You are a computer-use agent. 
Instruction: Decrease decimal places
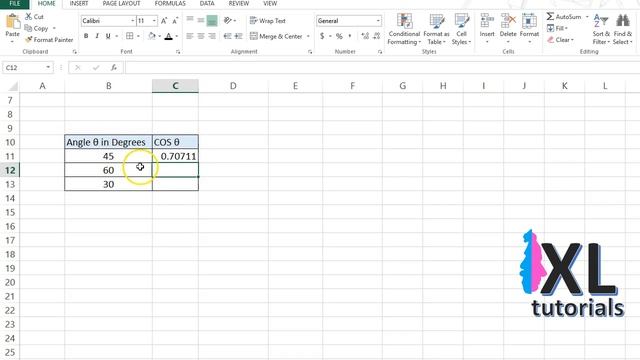click(377, 36)
